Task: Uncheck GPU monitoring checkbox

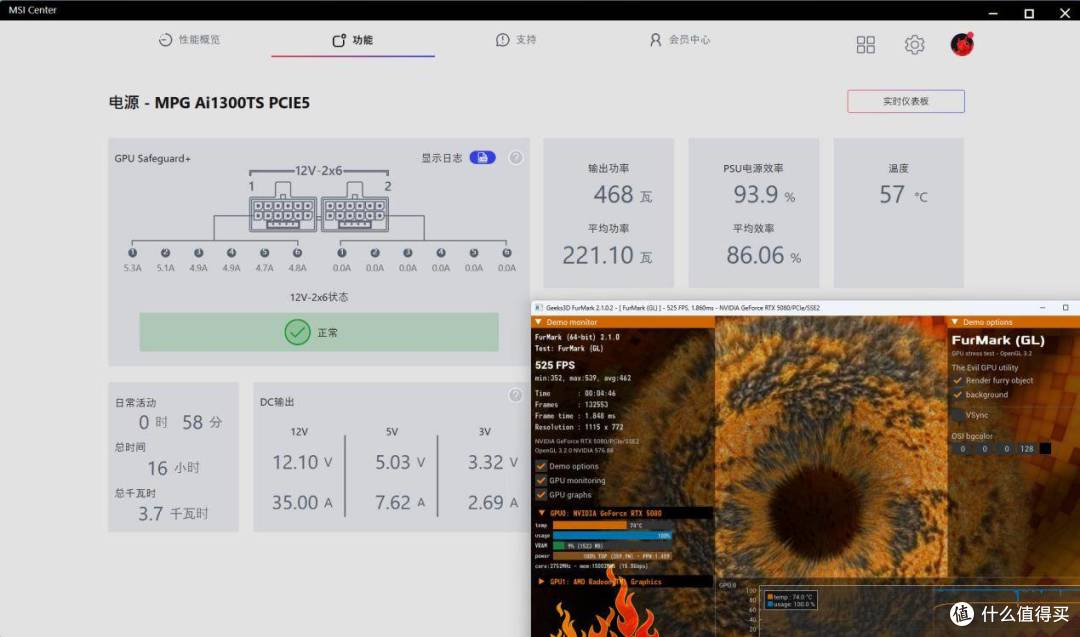Action: point(541,481)
